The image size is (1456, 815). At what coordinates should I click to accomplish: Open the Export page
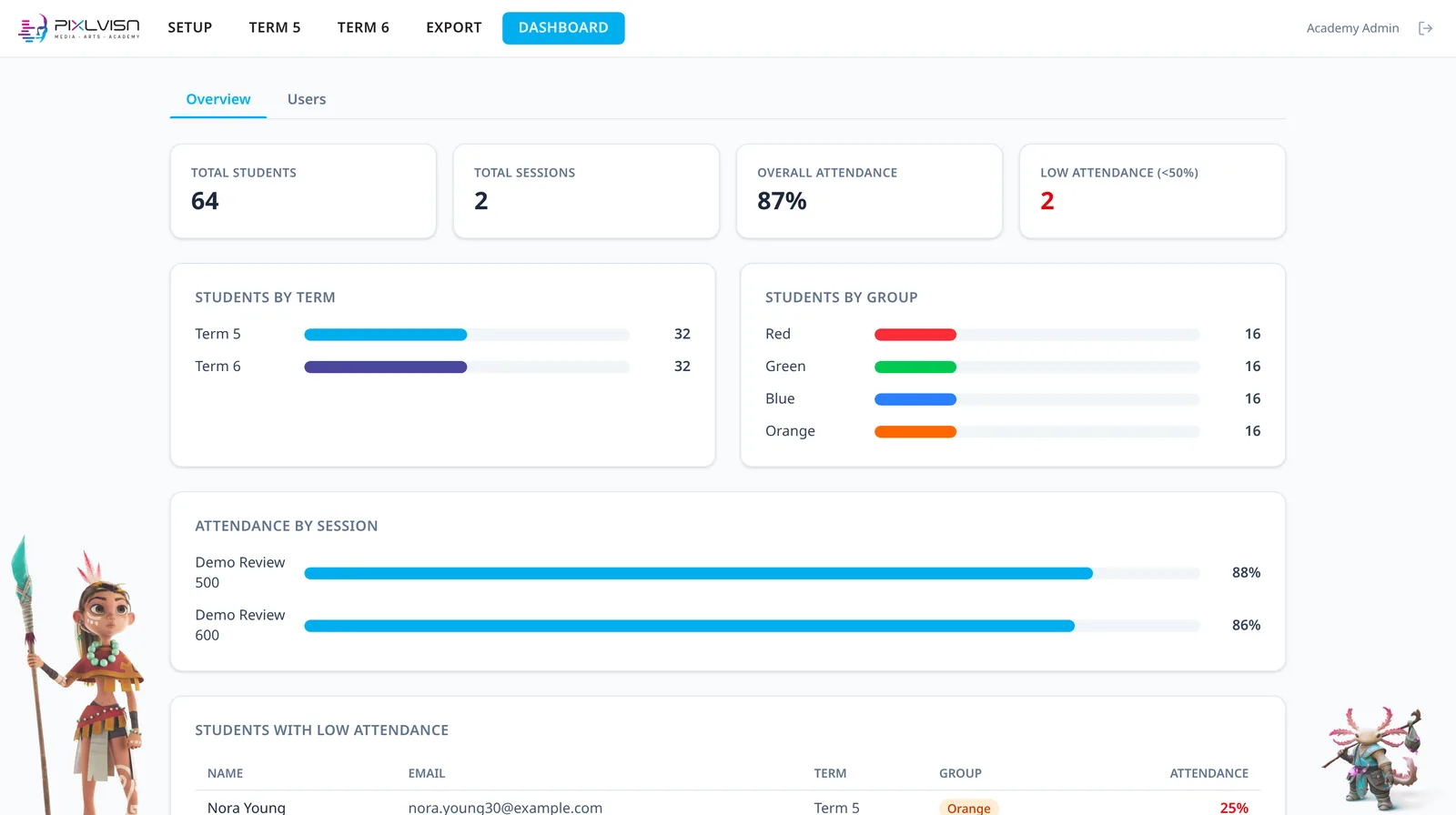click(x=454, y=28)
